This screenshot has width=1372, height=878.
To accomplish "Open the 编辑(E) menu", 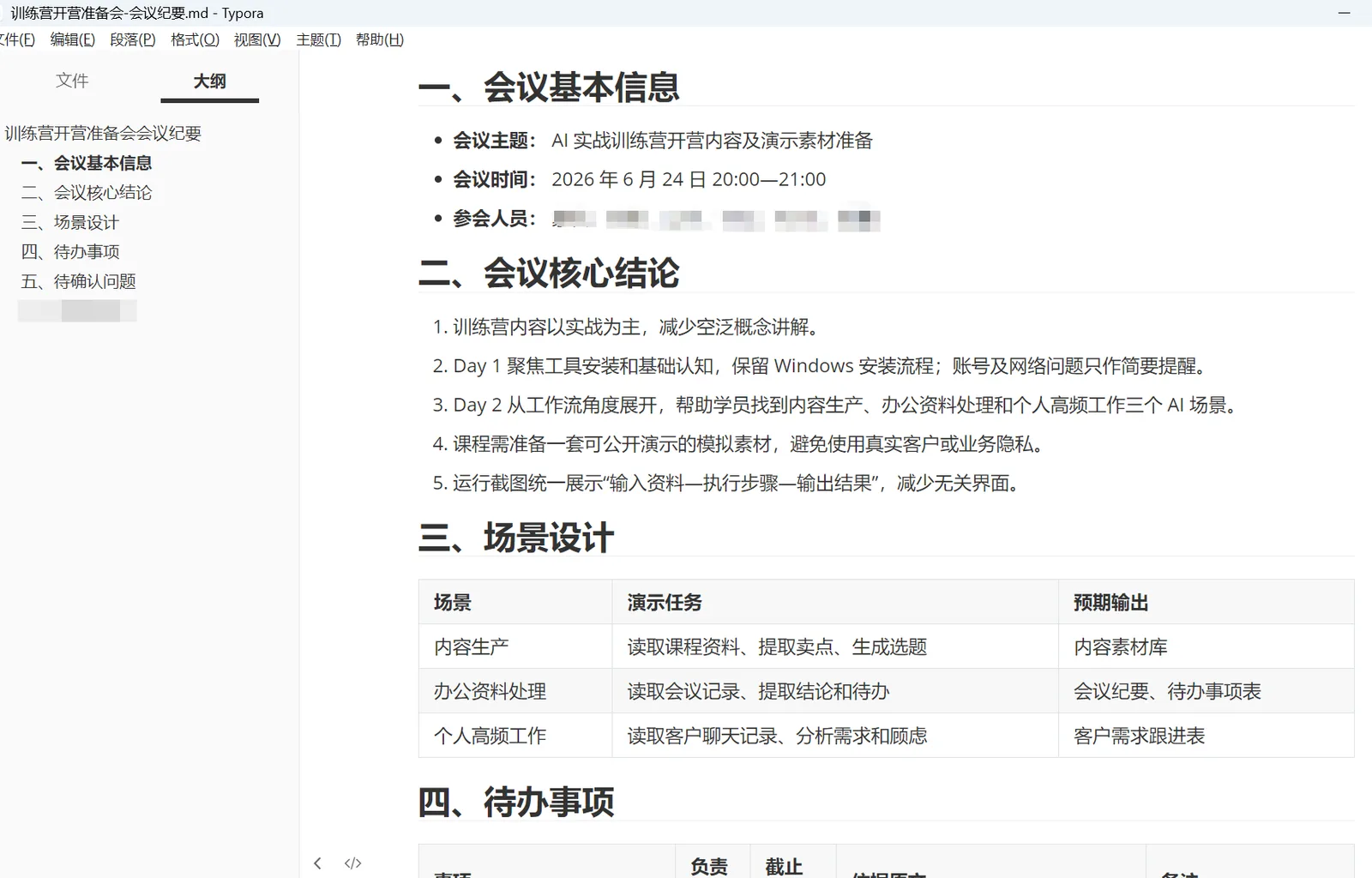I will [73, 39].
